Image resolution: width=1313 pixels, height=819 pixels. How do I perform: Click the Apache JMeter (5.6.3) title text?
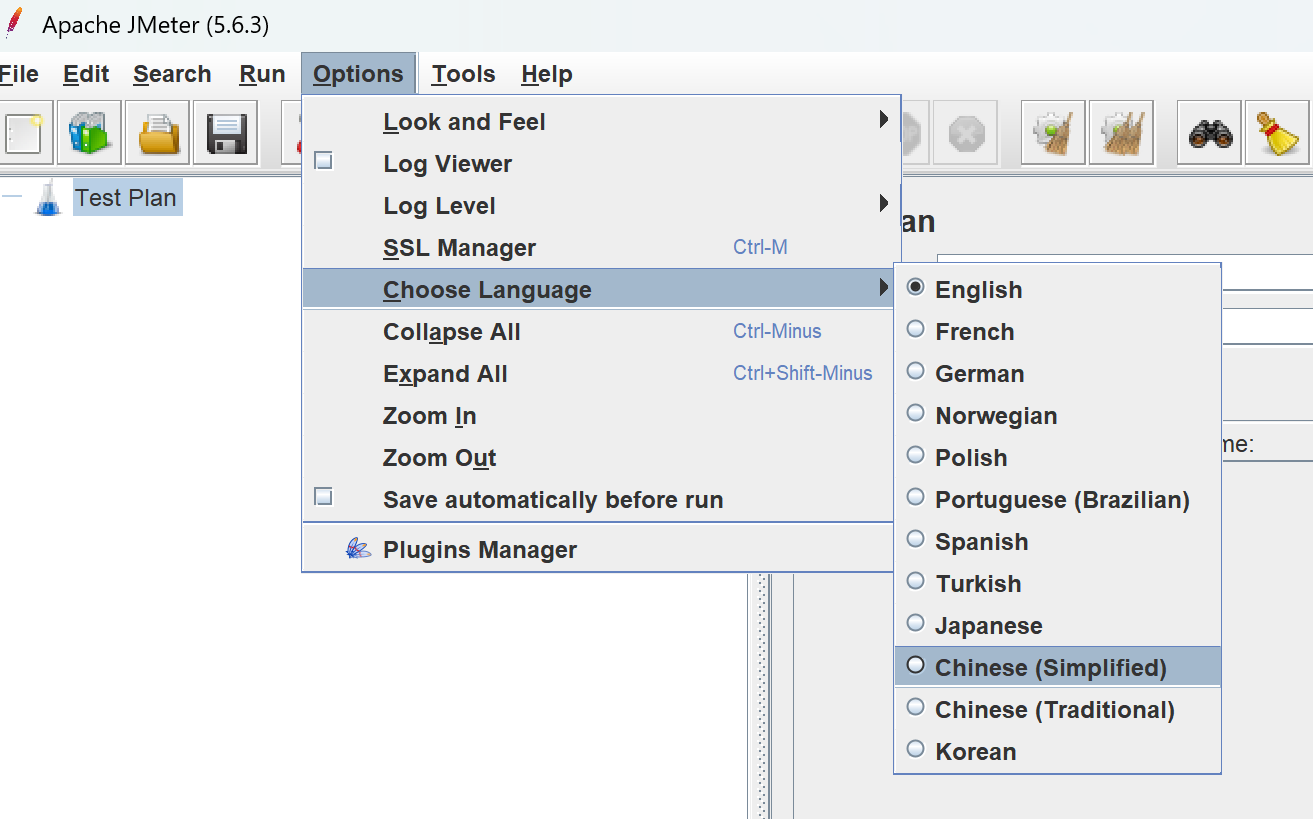pyautogui.click(x=156, y=25)
